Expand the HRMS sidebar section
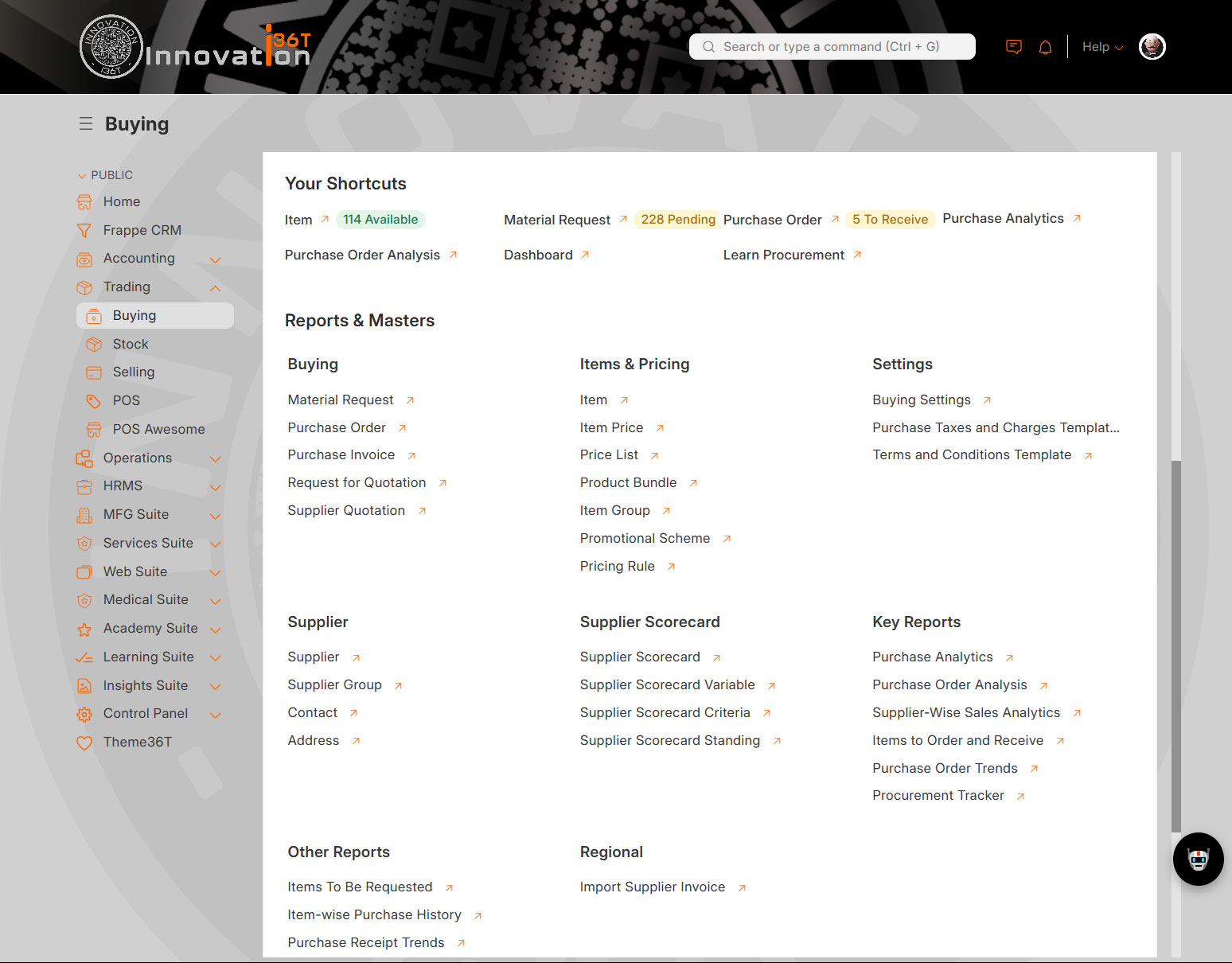1232x963 pixels. pos(215,487)
